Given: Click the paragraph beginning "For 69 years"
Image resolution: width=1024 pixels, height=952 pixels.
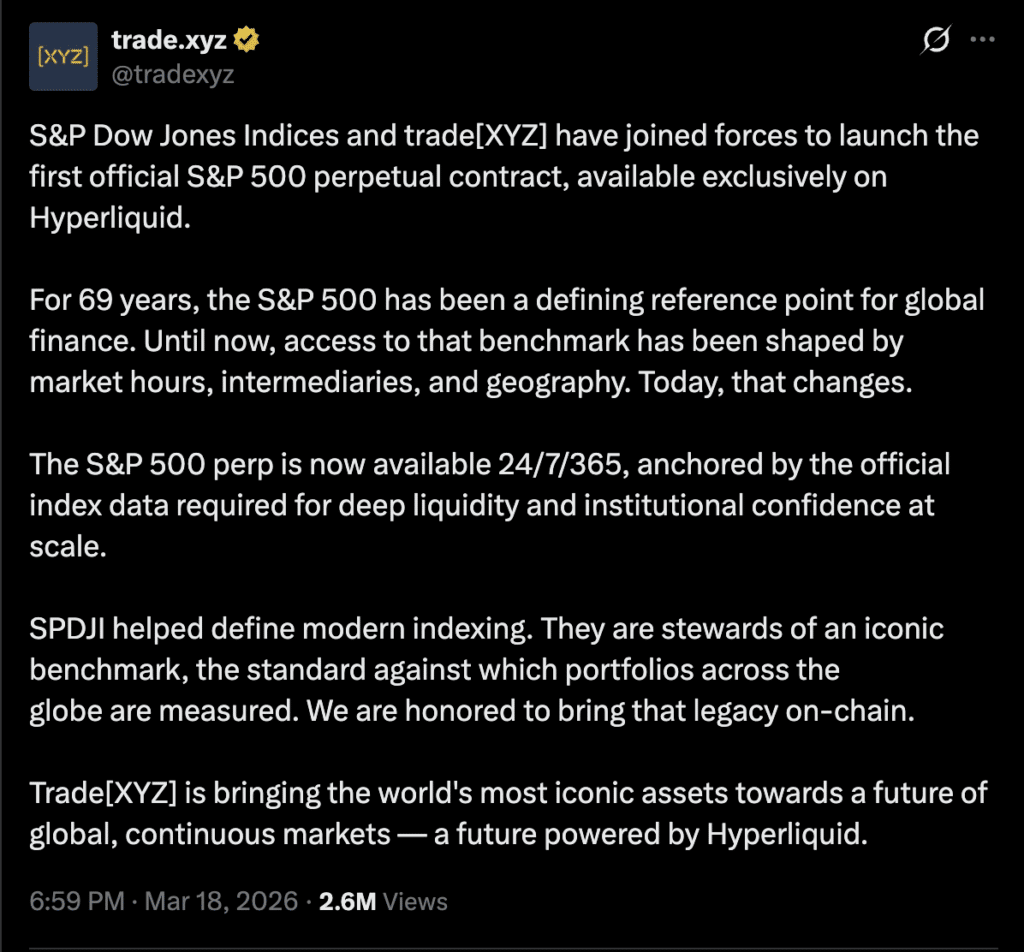Looking at the screenshot, I should (500, 341).
